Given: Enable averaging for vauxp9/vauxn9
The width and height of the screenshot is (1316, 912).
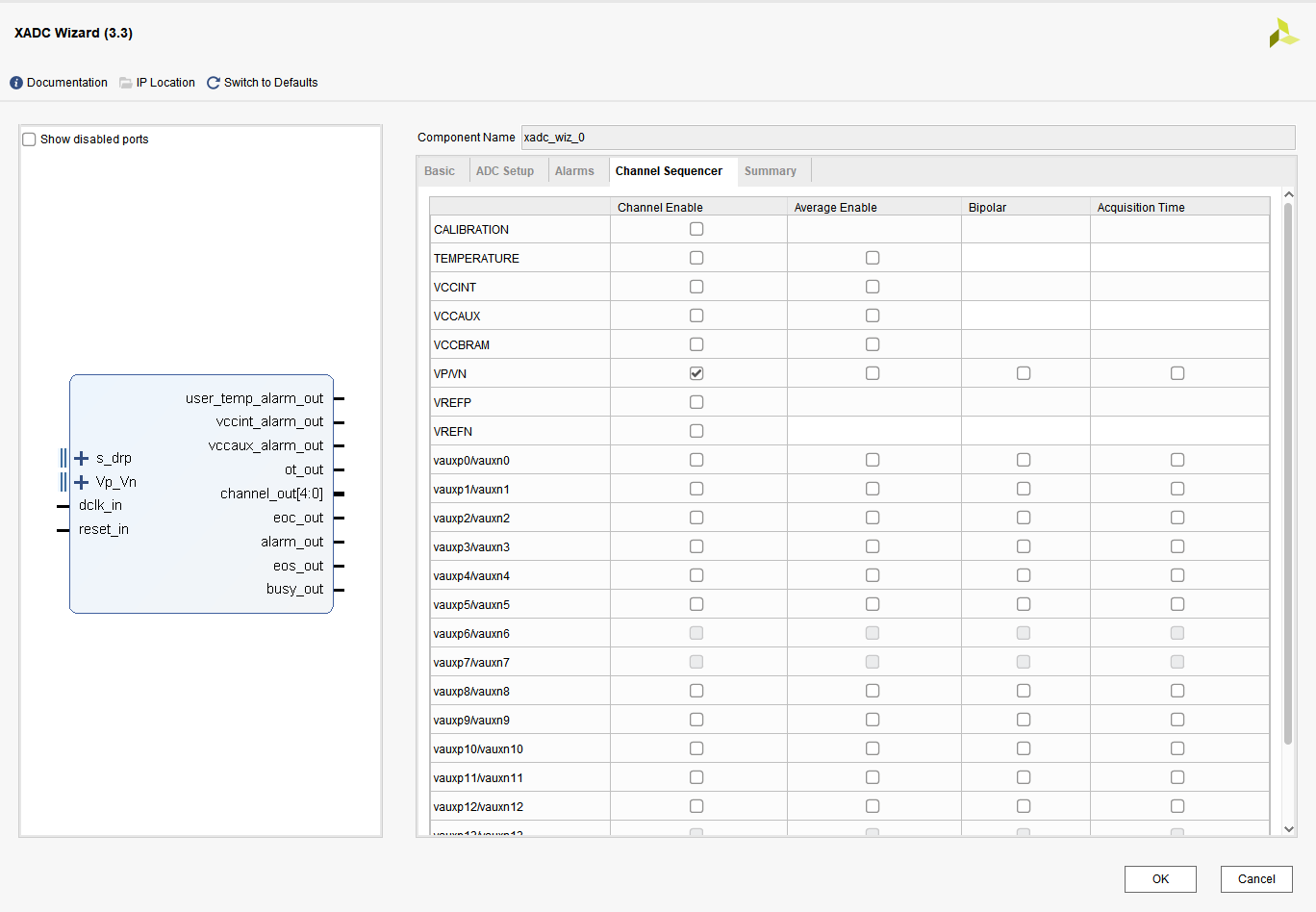Looking at the screenshot, I should click(x=873, y=720).
